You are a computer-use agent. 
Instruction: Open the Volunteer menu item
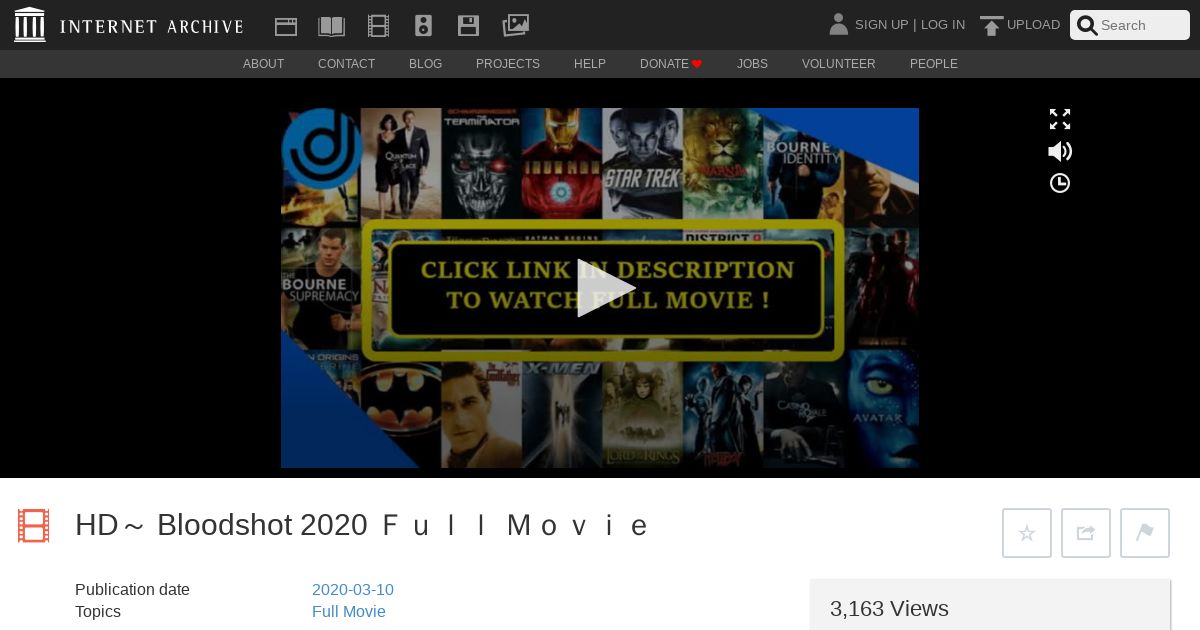[838, 64]
